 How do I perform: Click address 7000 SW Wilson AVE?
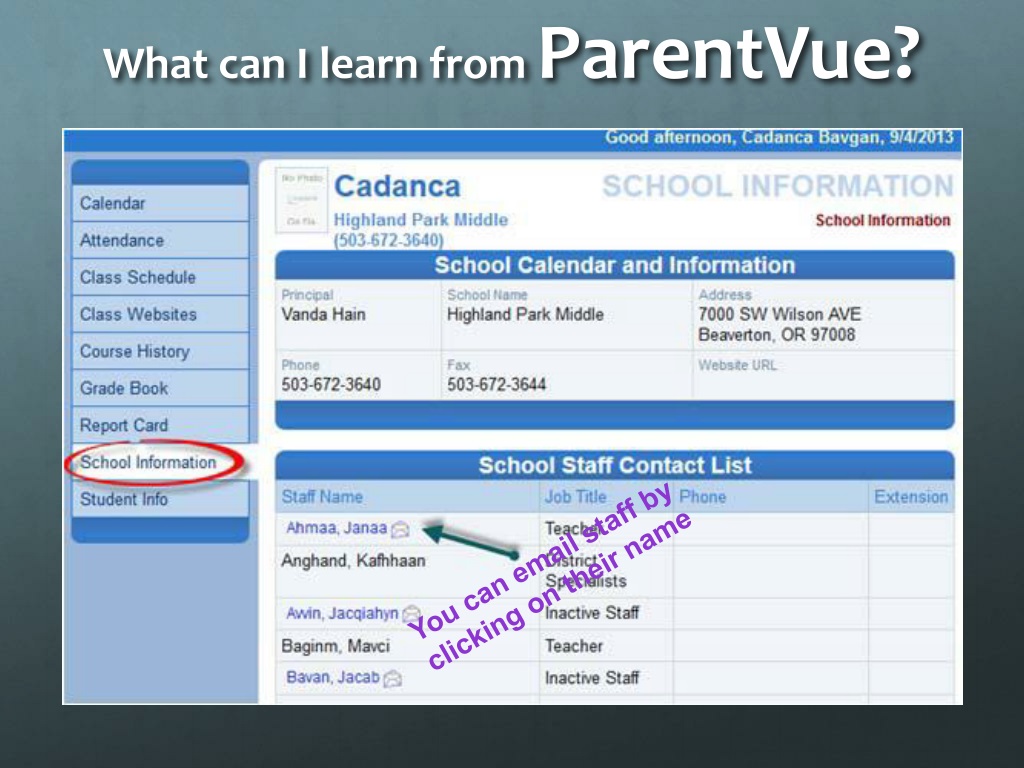click(780, 314)
